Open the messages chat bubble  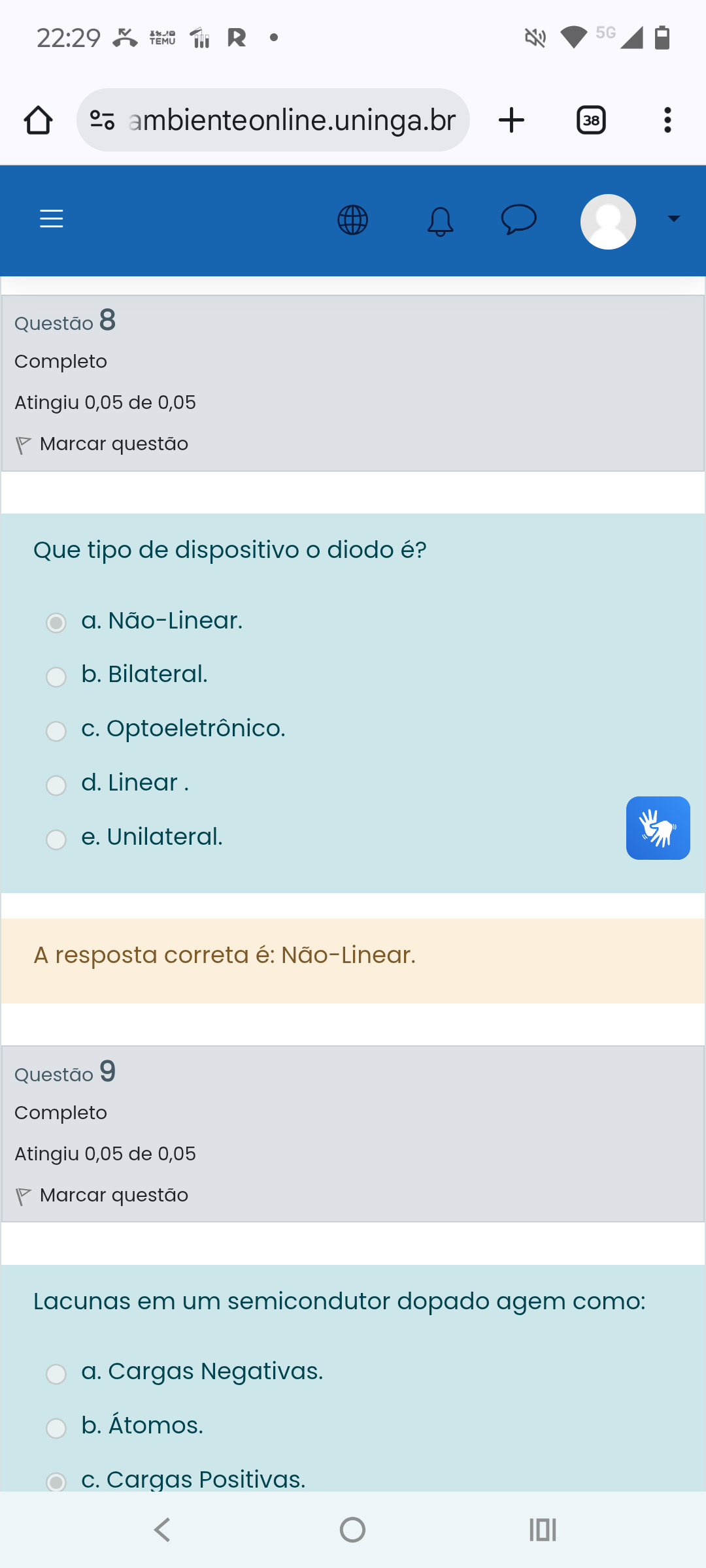(x=518, y=219)
